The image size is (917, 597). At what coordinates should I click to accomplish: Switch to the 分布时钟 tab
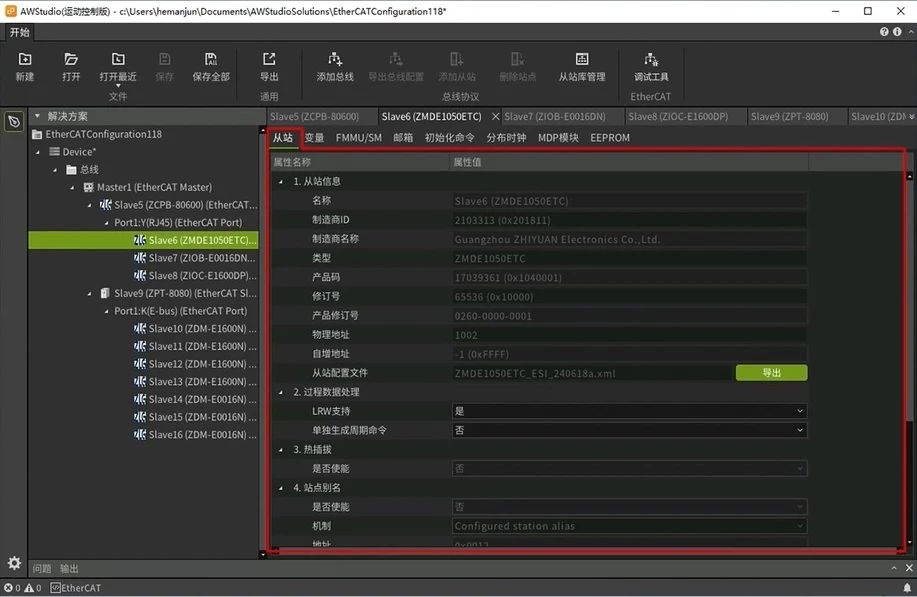(x=506, y=138)
